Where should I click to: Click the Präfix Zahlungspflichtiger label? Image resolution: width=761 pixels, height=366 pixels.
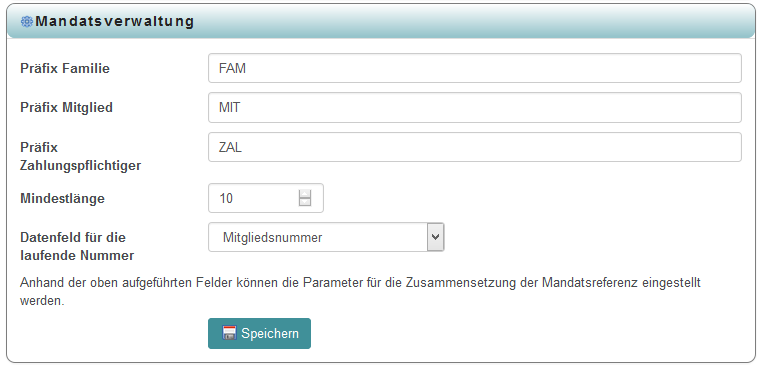pos(81,156)
